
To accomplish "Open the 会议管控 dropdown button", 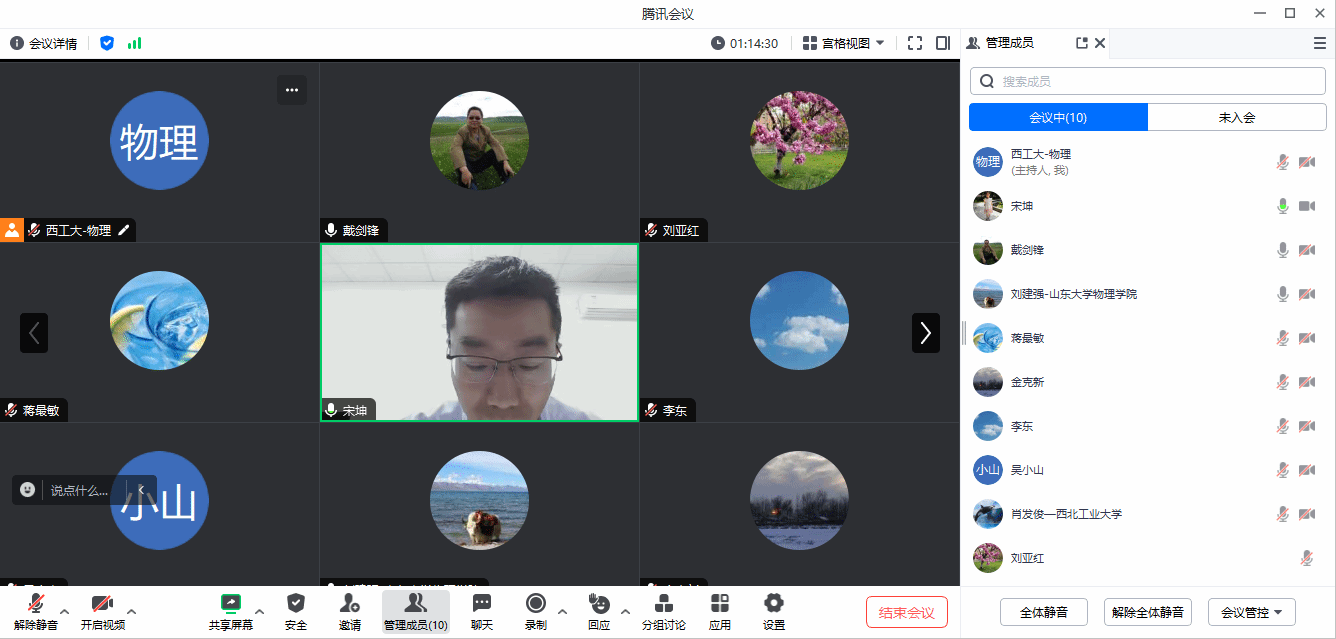I will [x=1252, y=612].
